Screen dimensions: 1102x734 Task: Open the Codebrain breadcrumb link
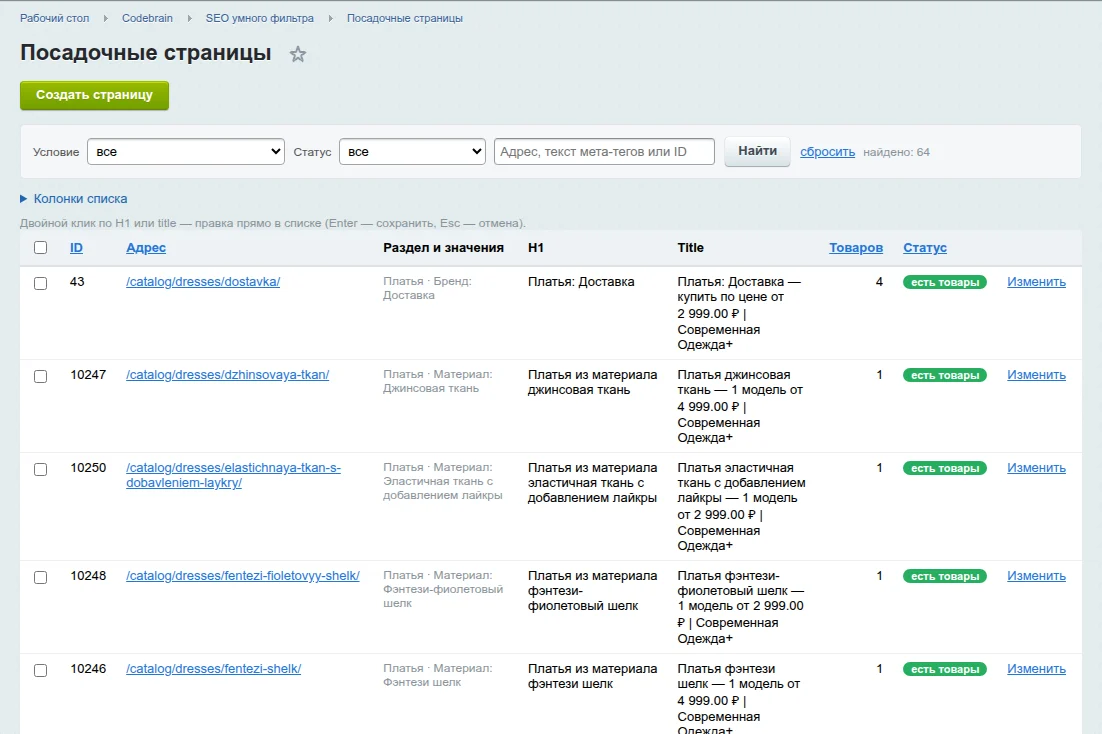coord(147,18)
